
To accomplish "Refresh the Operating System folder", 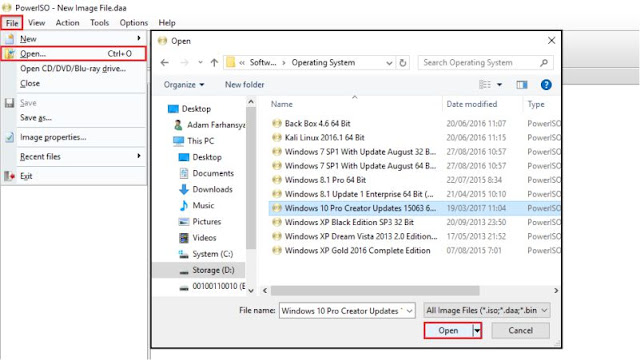I will pos(403,63).
